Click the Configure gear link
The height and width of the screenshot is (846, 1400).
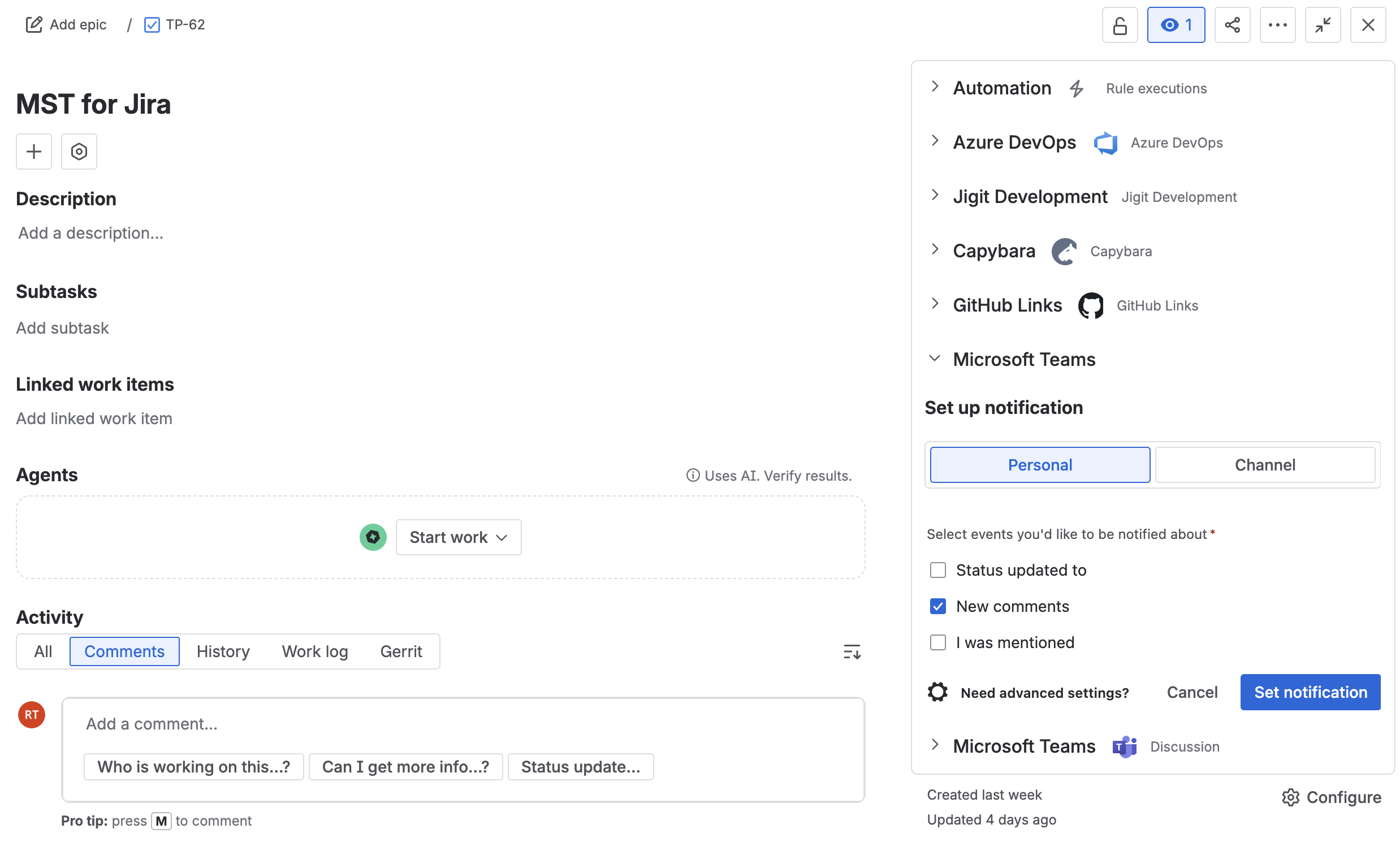point(1331,797)
